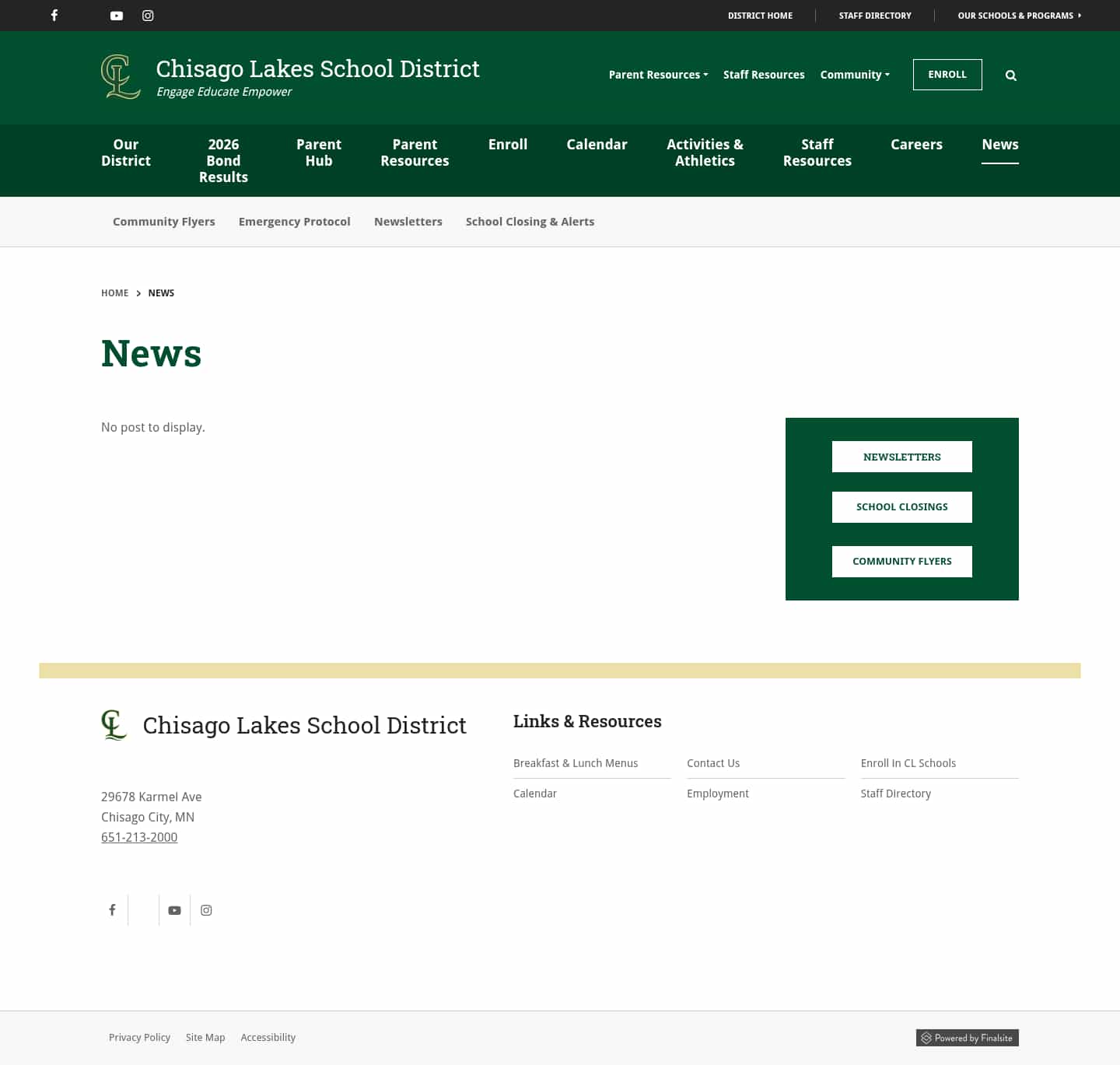1120x1065 pixels.
Task: Open Newsletters subnav tab
Action: pos(408,222)
